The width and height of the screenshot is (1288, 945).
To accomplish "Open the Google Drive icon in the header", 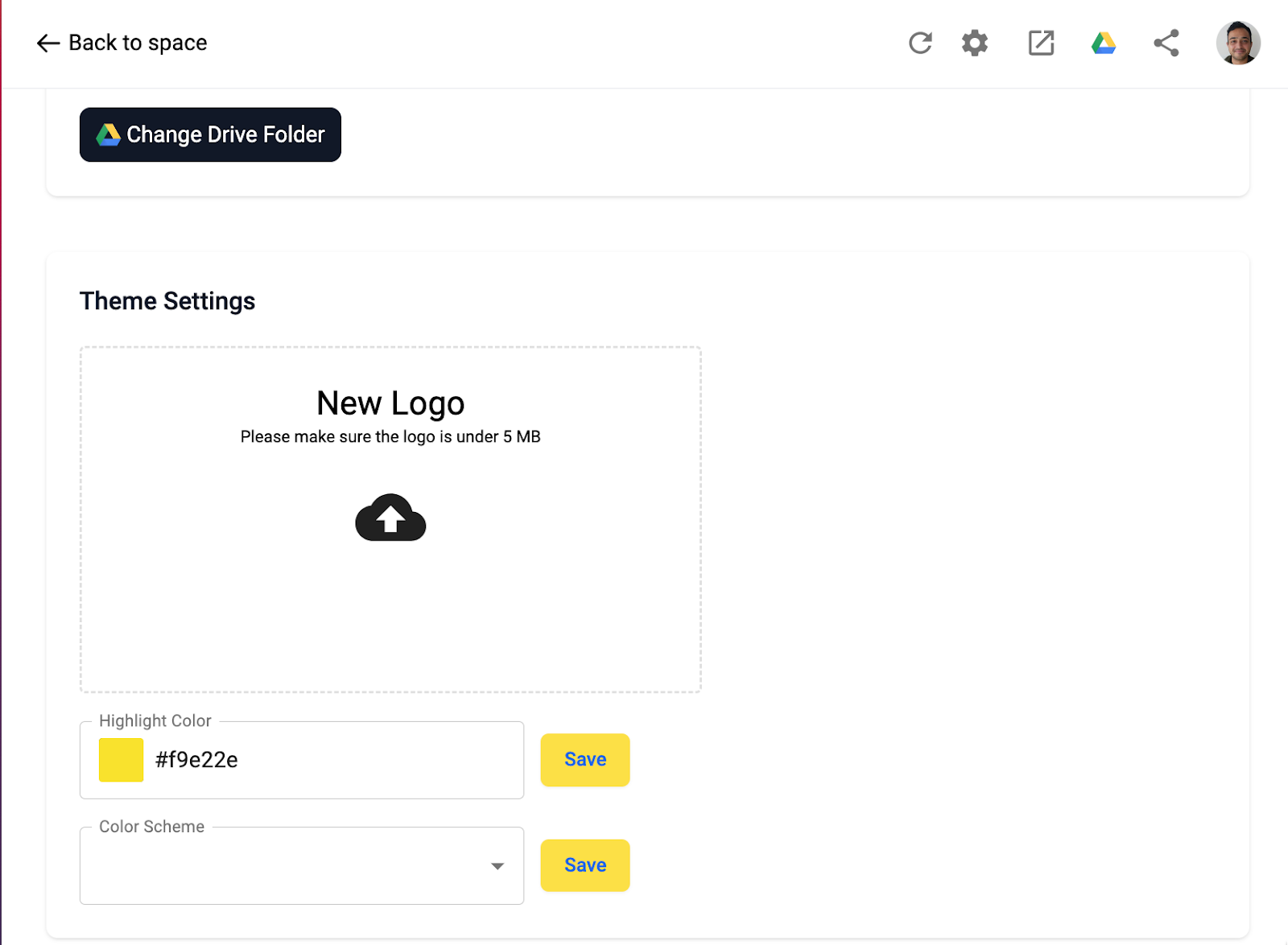I will [1104, 43].
